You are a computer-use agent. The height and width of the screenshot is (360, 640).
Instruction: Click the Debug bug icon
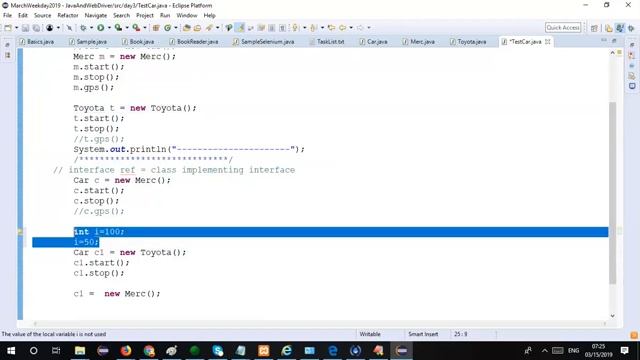point(83,28)
